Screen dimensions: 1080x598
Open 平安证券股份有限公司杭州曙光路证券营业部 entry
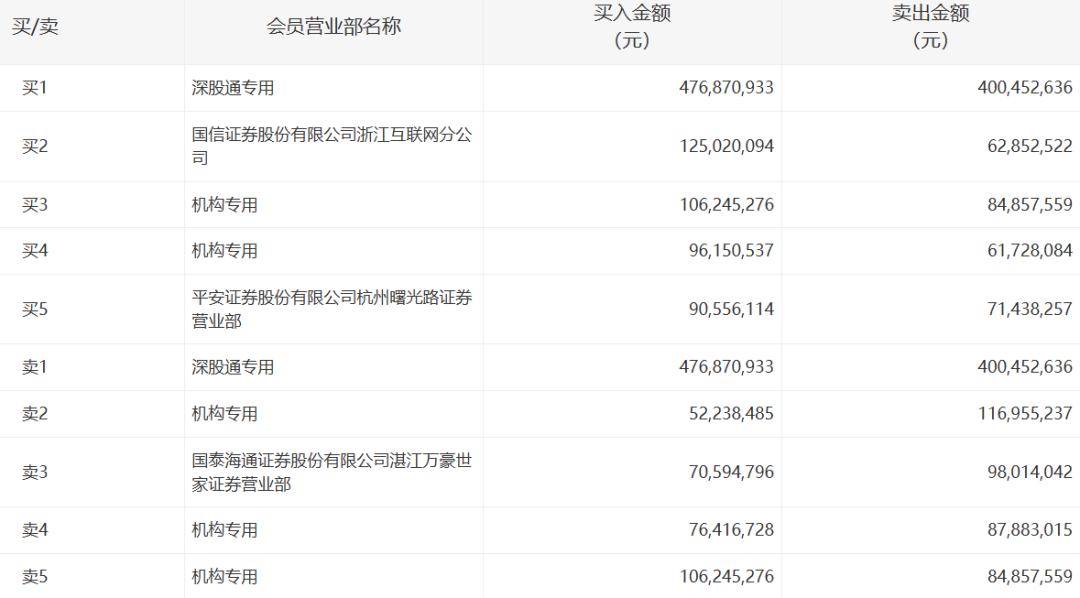click(x=332, y=309)
